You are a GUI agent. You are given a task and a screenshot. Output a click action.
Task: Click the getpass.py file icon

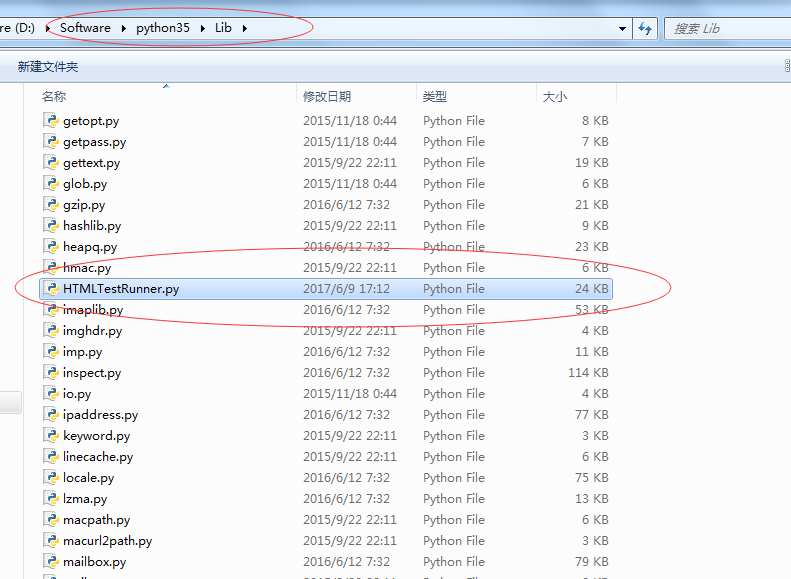pyautogui.click(x=51, y=142)
